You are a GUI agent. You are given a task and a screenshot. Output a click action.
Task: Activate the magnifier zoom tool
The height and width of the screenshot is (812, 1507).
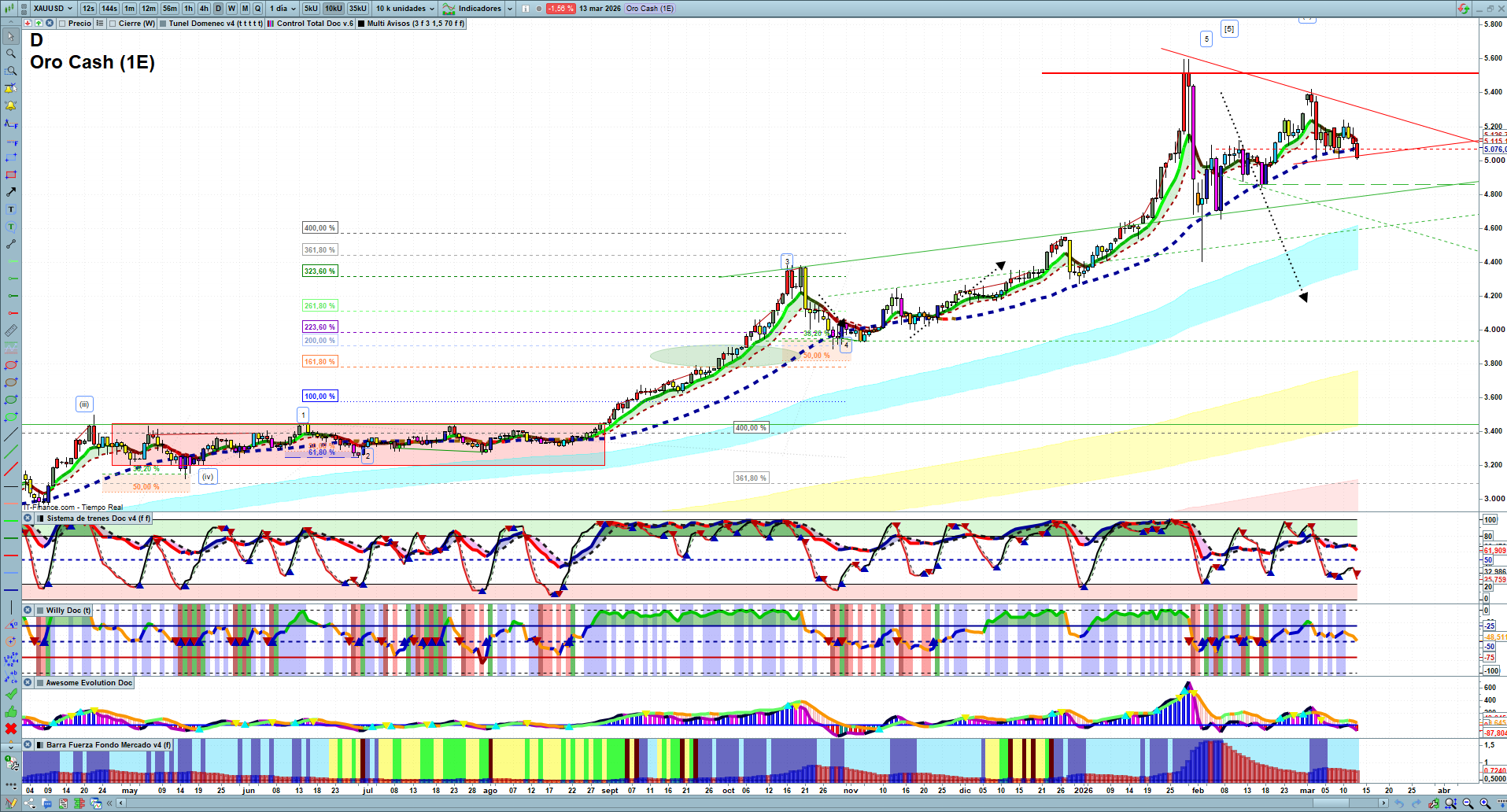point(11,54)
